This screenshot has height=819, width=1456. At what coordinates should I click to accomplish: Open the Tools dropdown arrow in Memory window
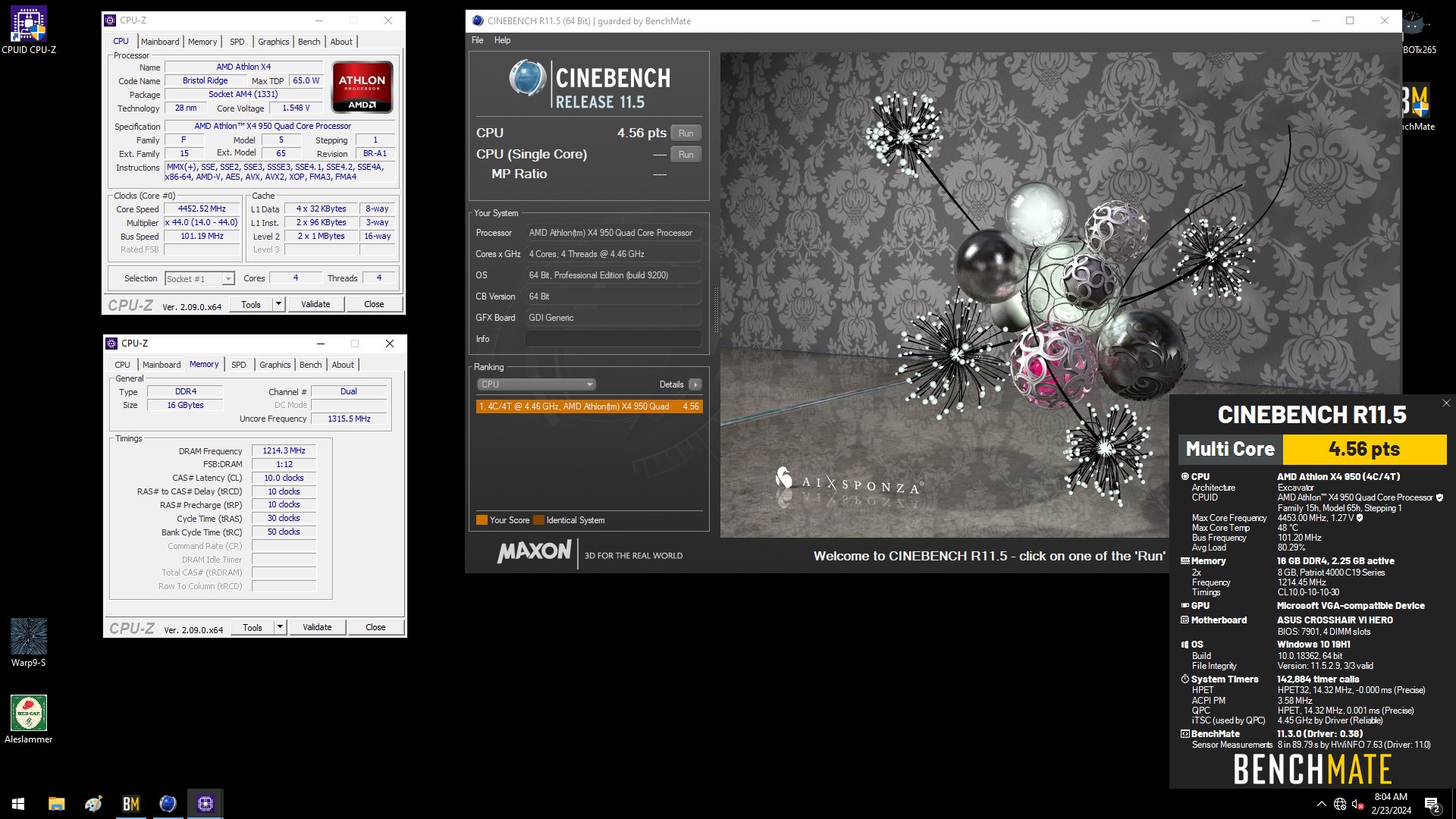point(280,627)
